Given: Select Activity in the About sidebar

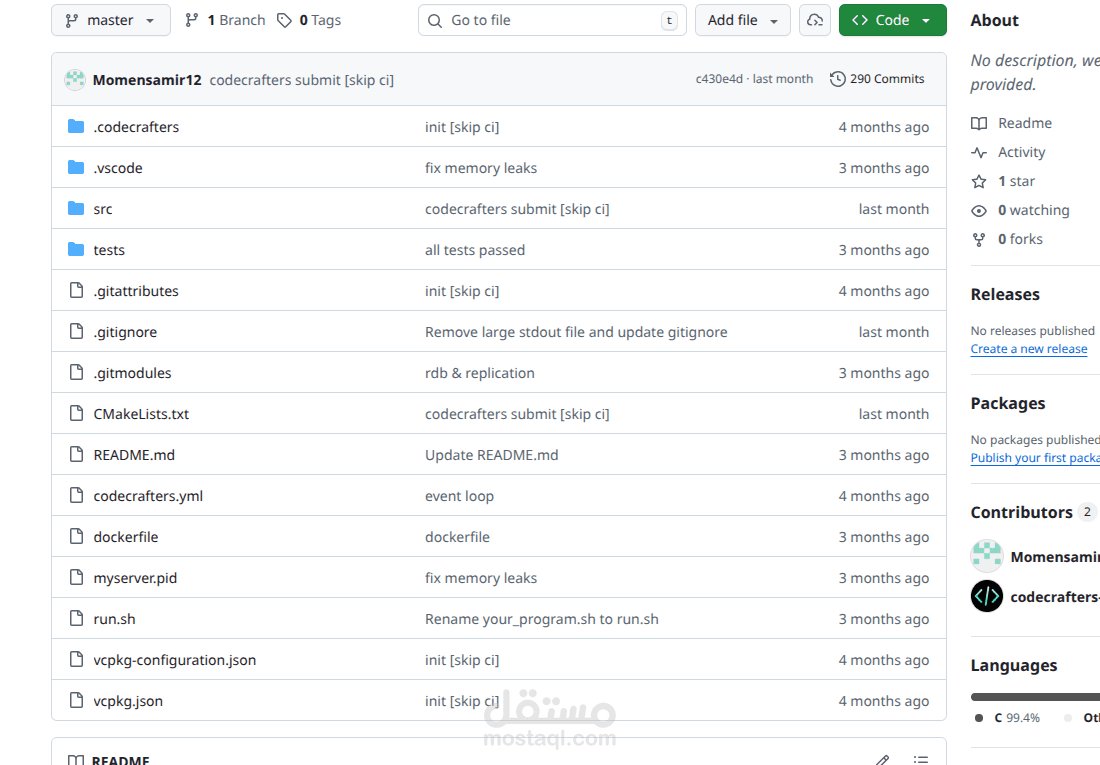Looking at the screenshot, I should (1020, 152).
